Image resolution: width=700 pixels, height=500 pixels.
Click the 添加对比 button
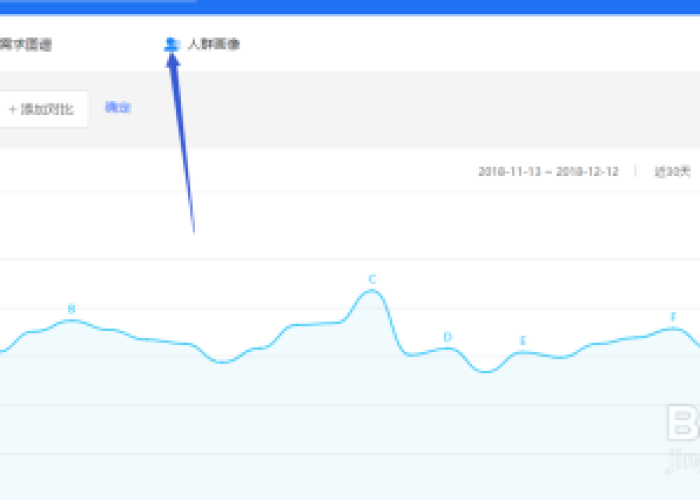coord(42,109)
